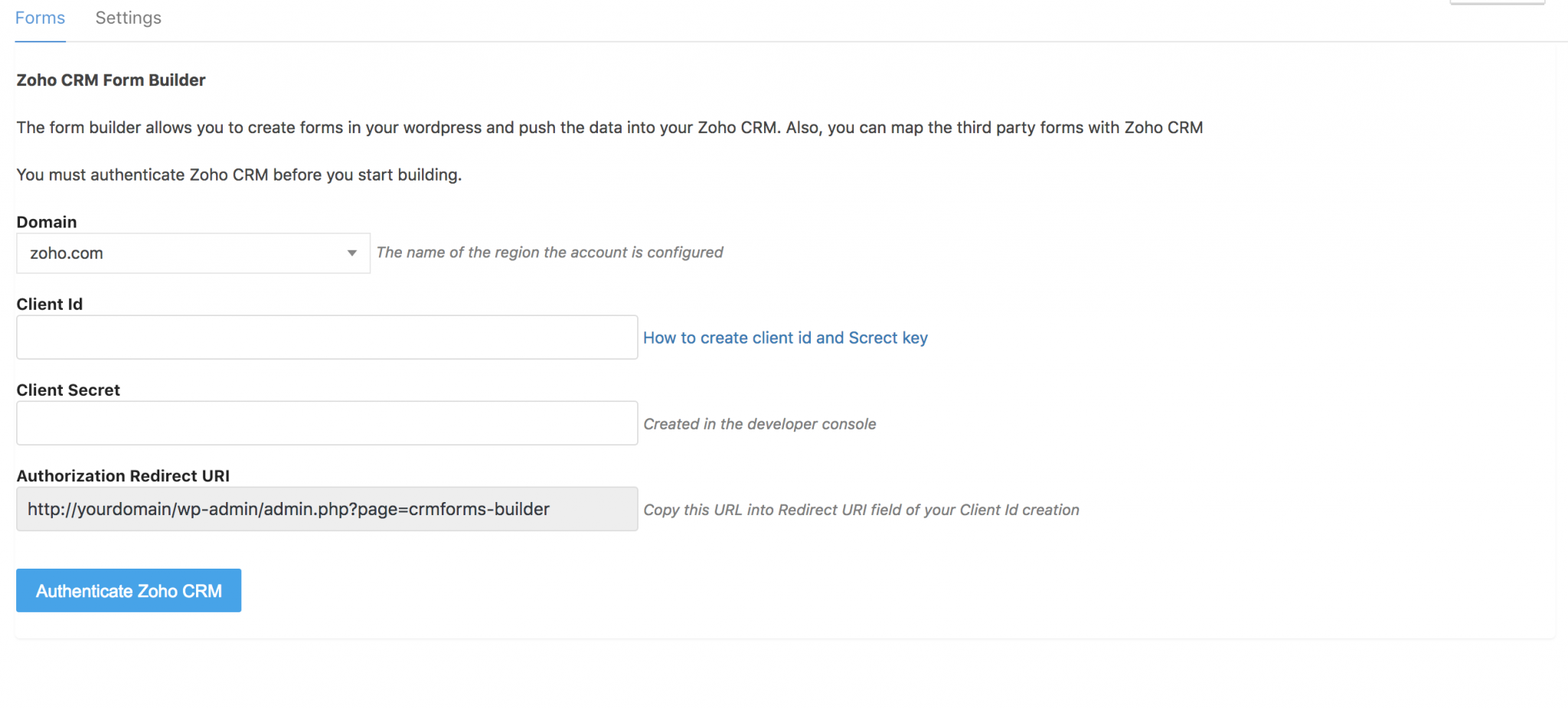Click the partially visible top-right button
The image size is (1568, 708).
click(1497, 2)
